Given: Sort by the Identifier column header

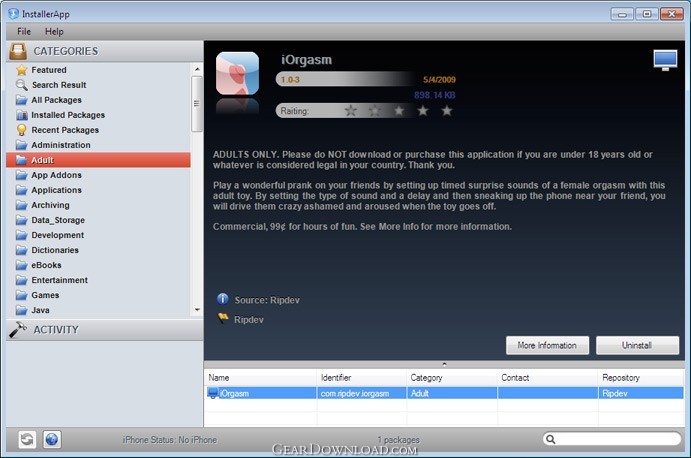Looking at the screenshot, I should 361,378.
